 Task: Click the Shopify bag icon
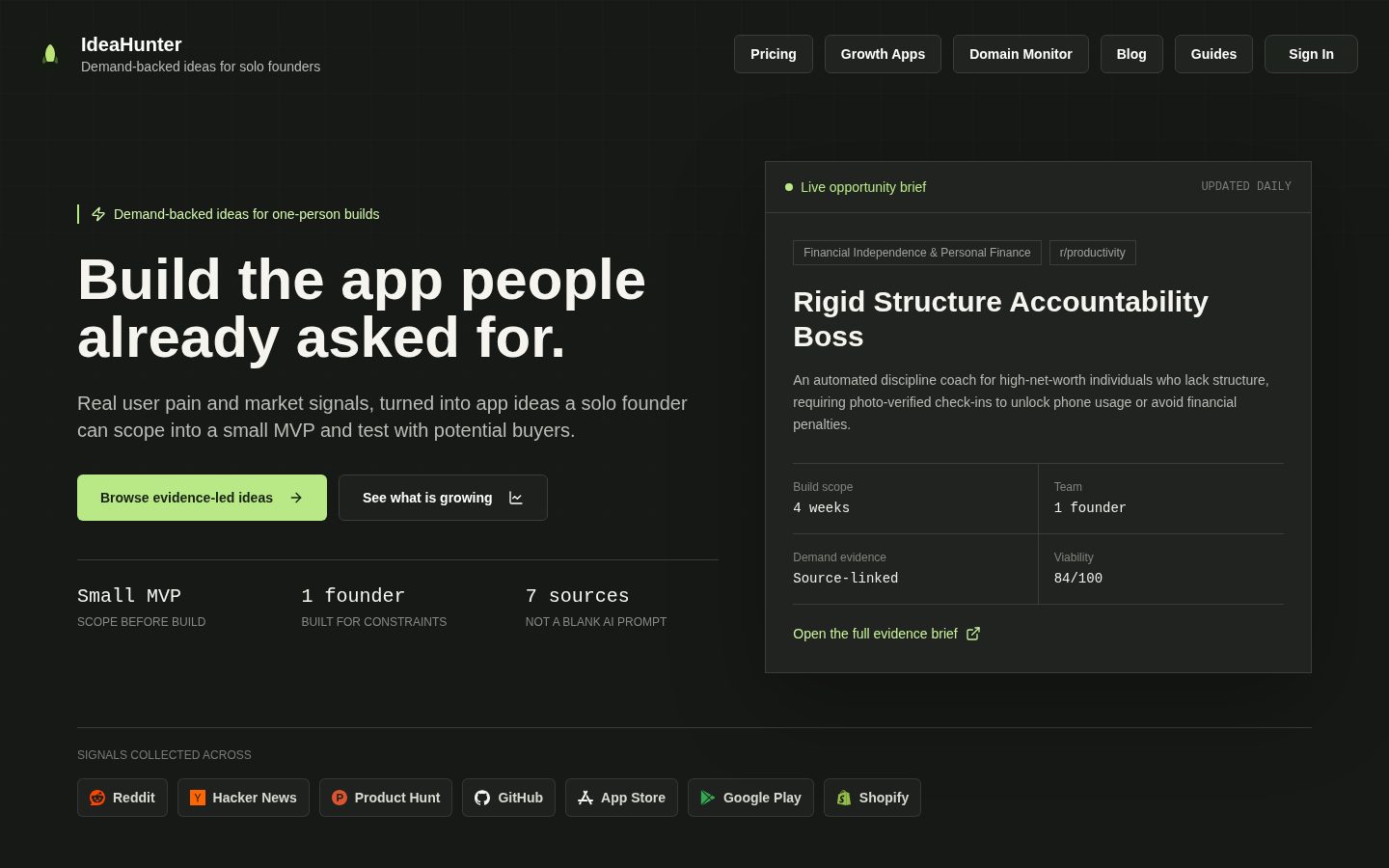click(x=844, y=798)
